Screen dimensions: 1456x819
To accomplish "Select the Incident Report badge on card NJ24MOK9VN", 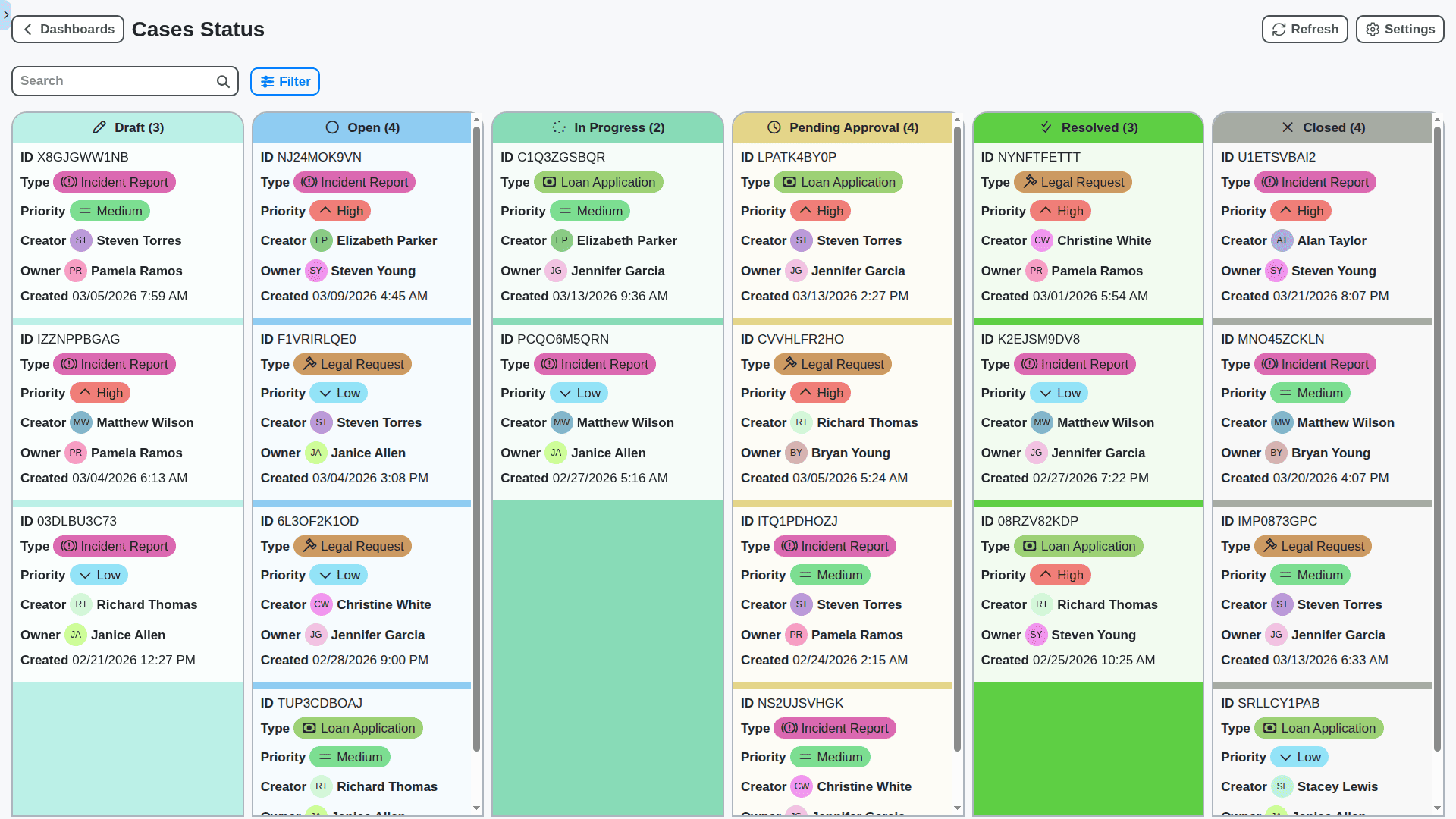I will coord(355,182).
